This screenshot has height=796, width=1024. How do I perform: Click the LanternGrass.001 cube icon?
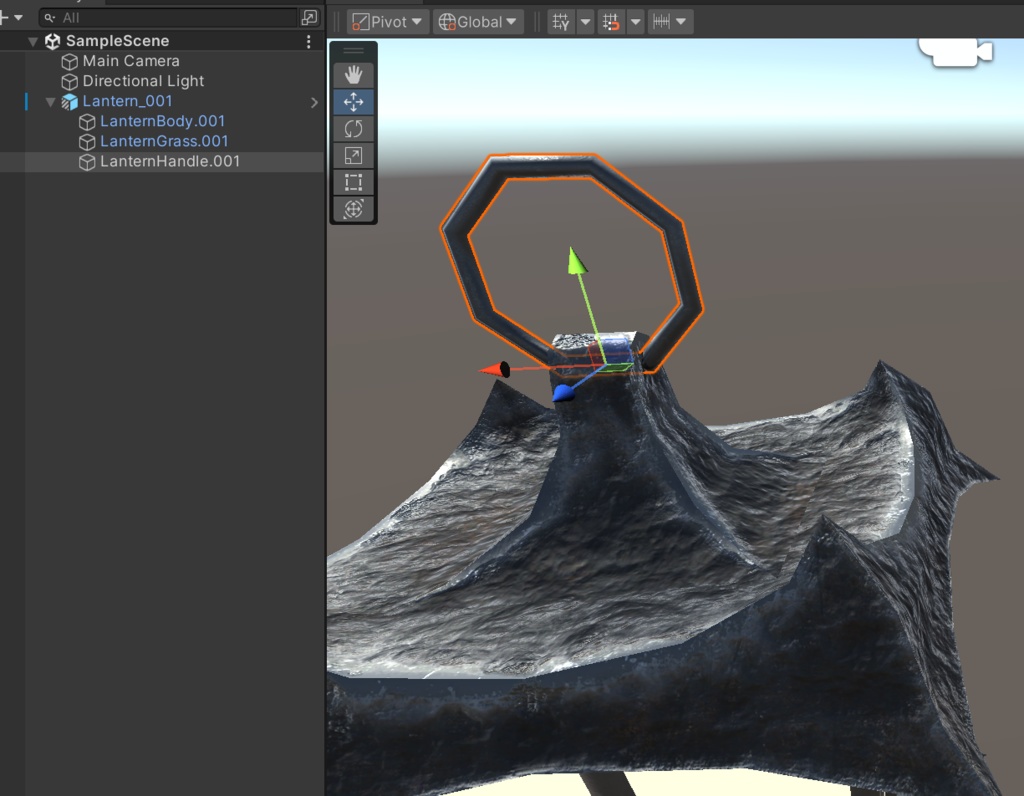pos(87,142)
